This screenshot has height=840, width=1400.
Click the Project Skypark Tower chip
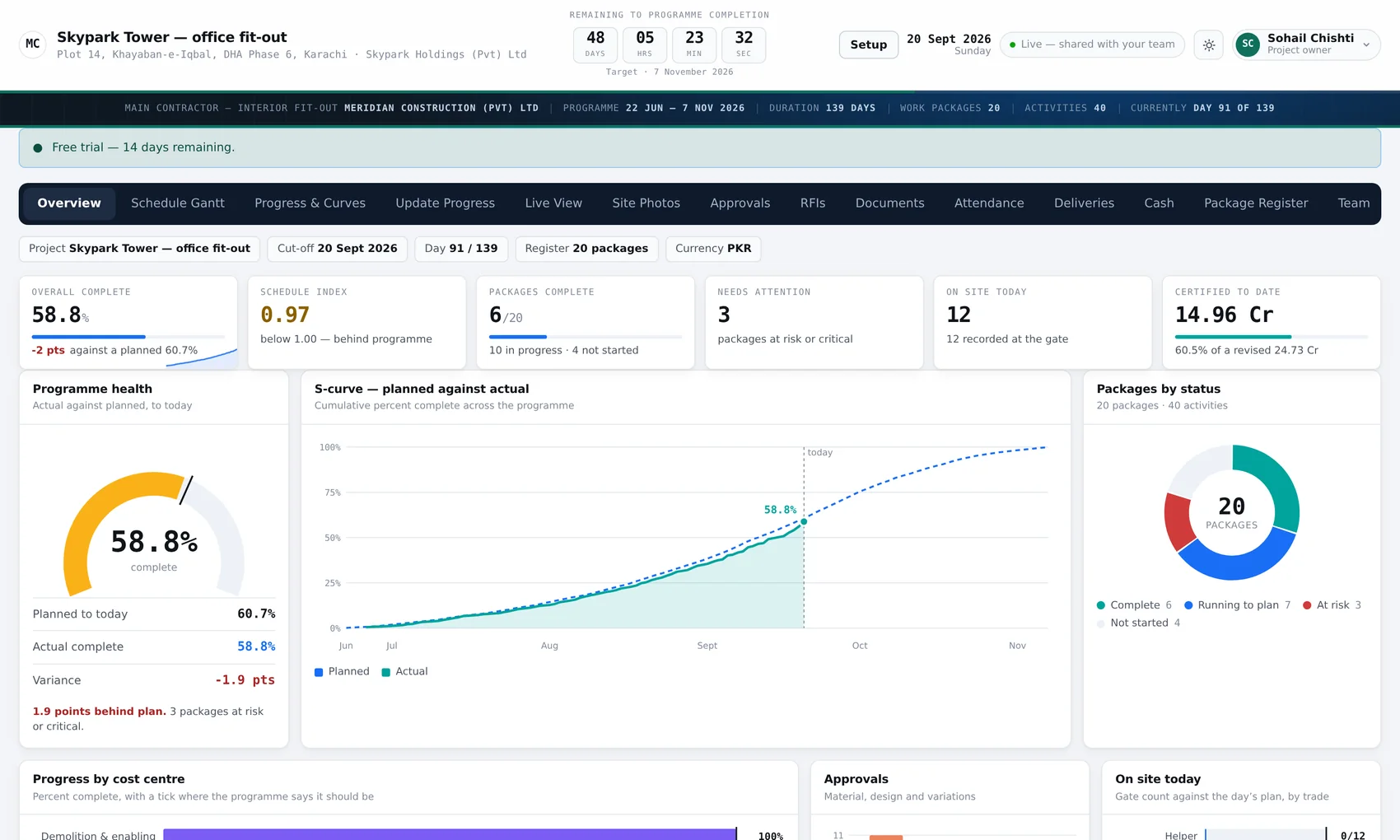139,249
